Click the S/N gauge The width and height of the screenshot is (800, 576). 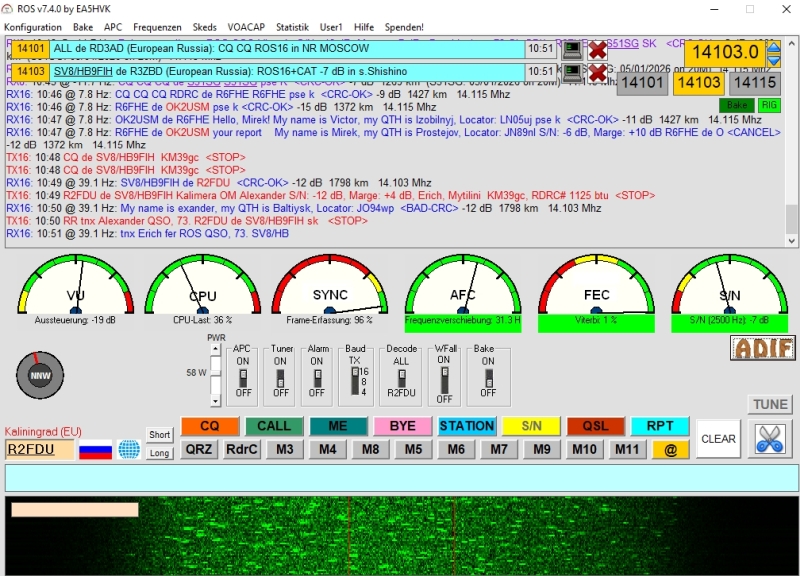click(x=730, y=293)
